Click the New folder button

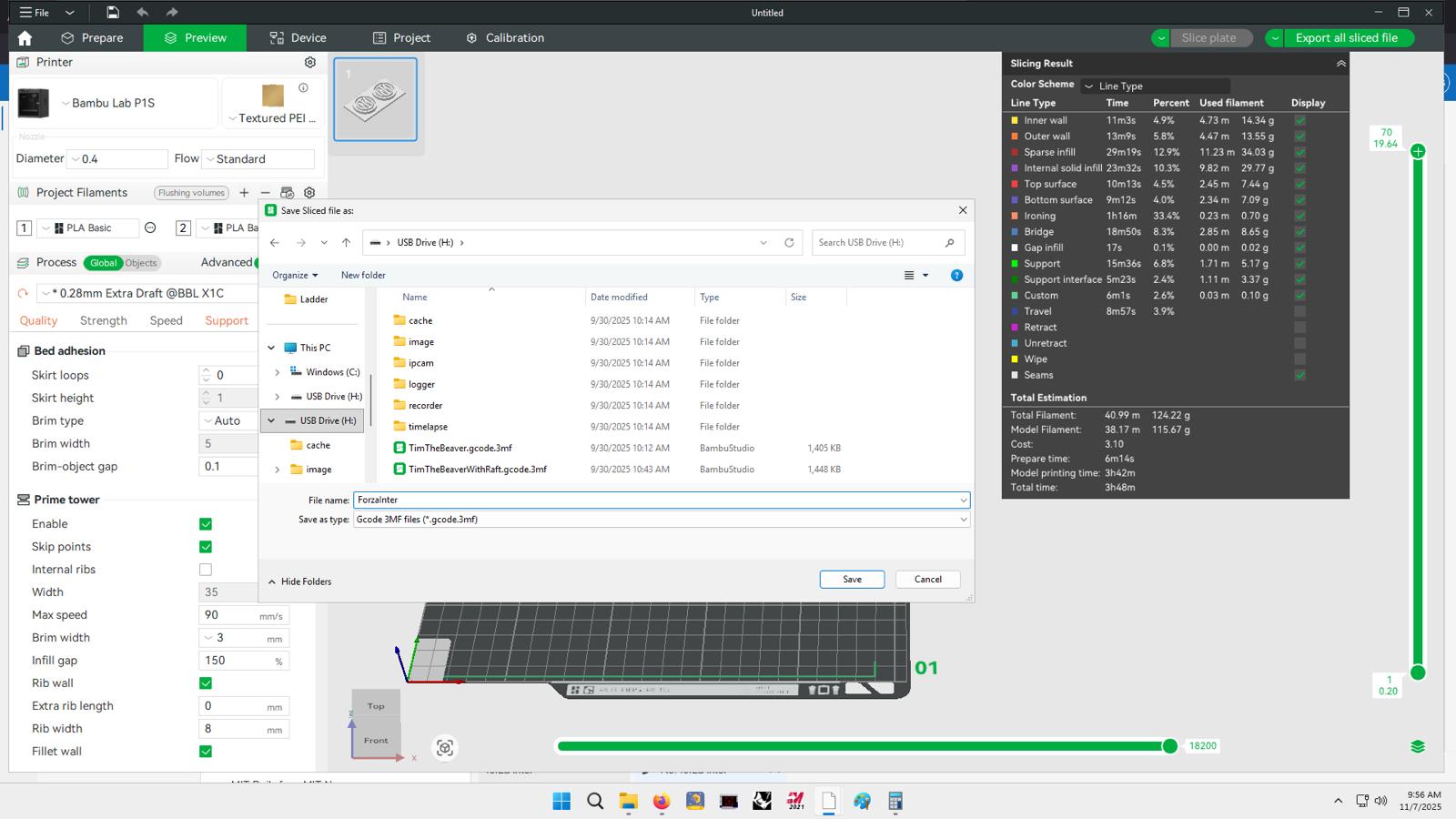click(363, 275)
